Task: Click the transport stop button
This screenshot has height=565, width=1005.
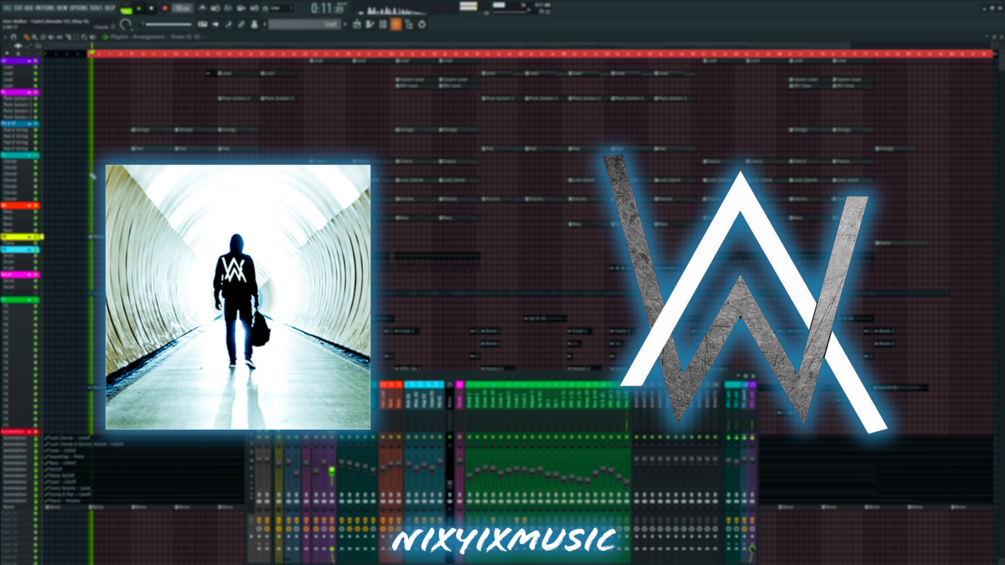Action: (152, 9)
